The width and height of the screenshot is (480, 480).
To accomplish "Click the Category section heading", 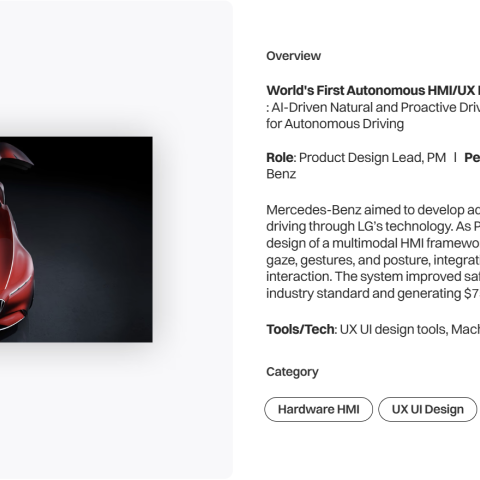I will click(292, 372).
